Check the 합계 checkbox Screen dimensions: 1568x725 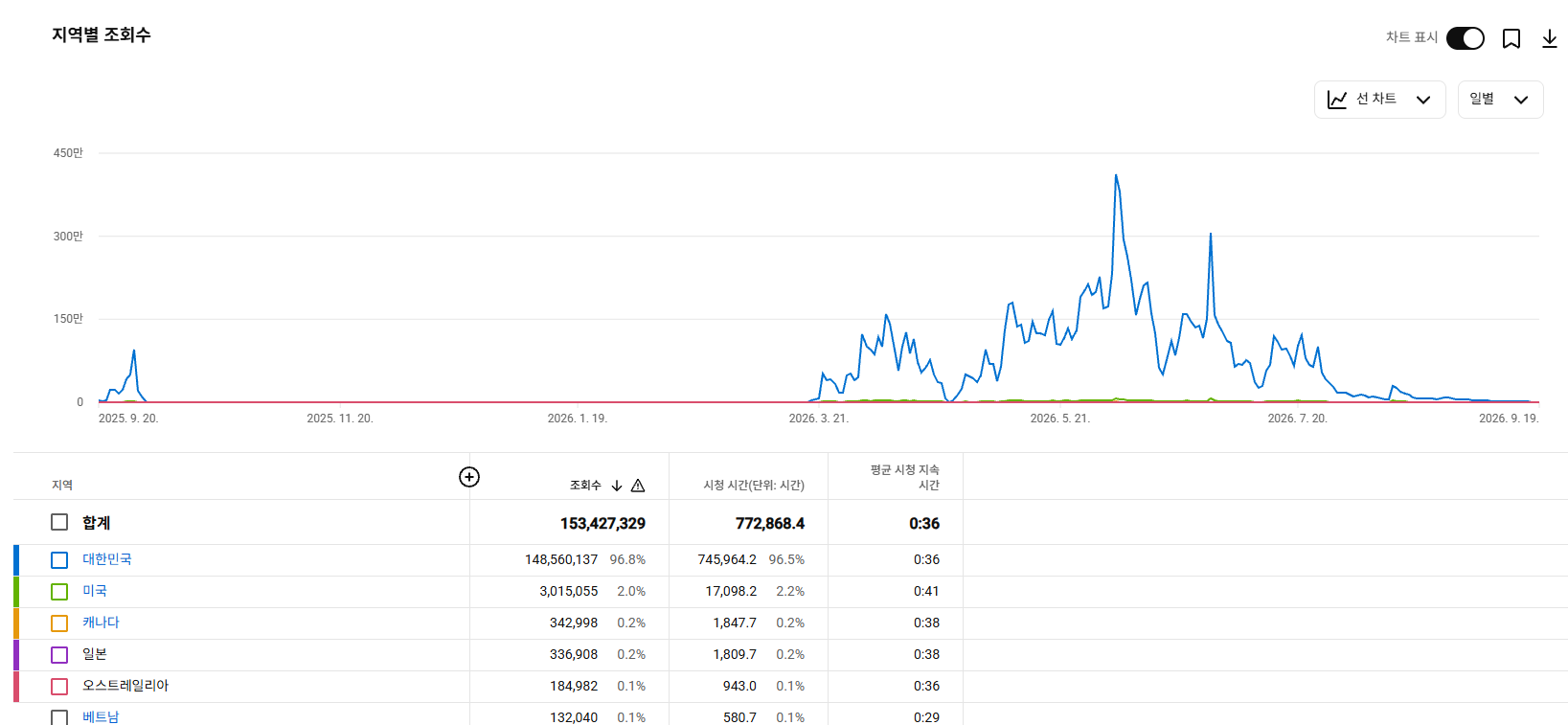coord(59,522)
